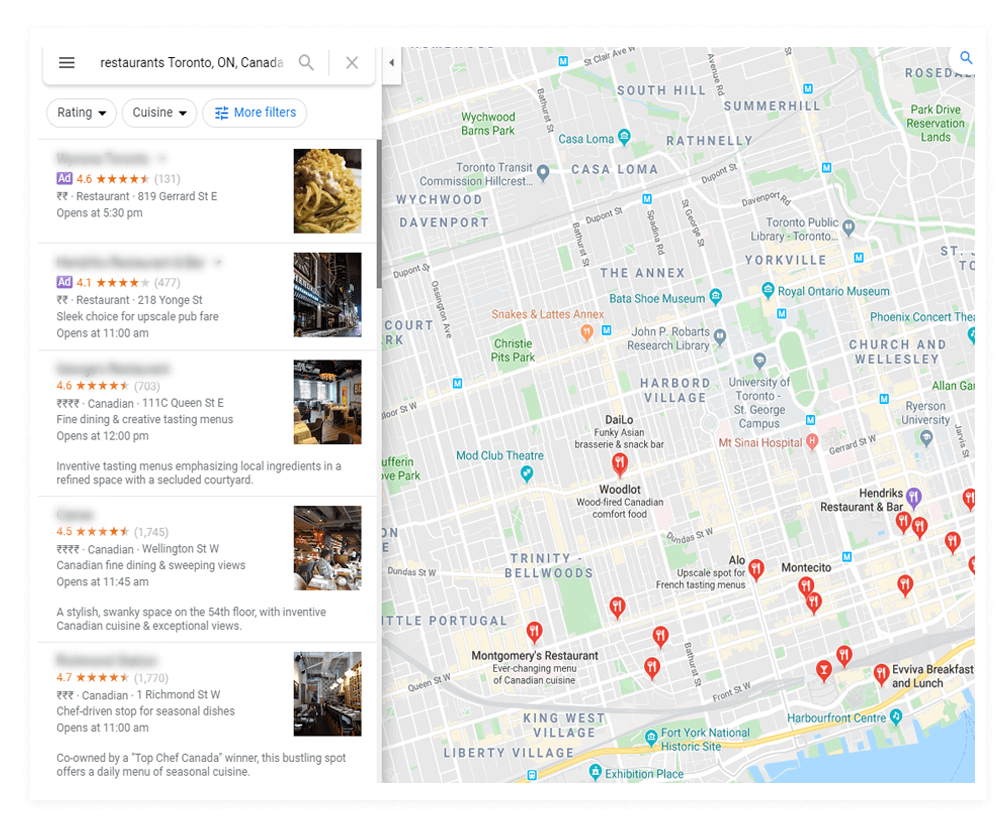Open thumbnail for 111C Queen St E restaurant
Screen dimensions: 1007x831
coord(328,402)
